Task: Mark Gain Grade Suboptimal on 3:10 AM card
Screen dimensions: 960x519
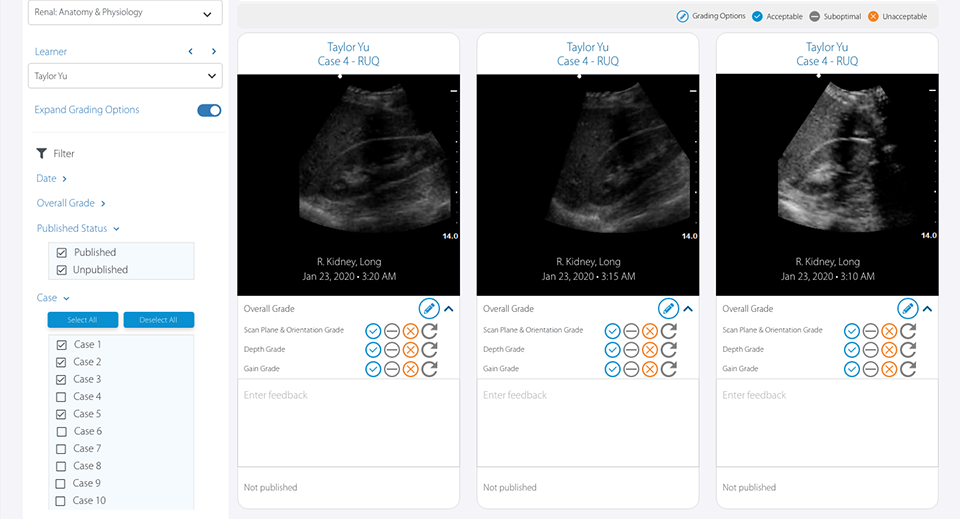Action: tap(871, 369)
